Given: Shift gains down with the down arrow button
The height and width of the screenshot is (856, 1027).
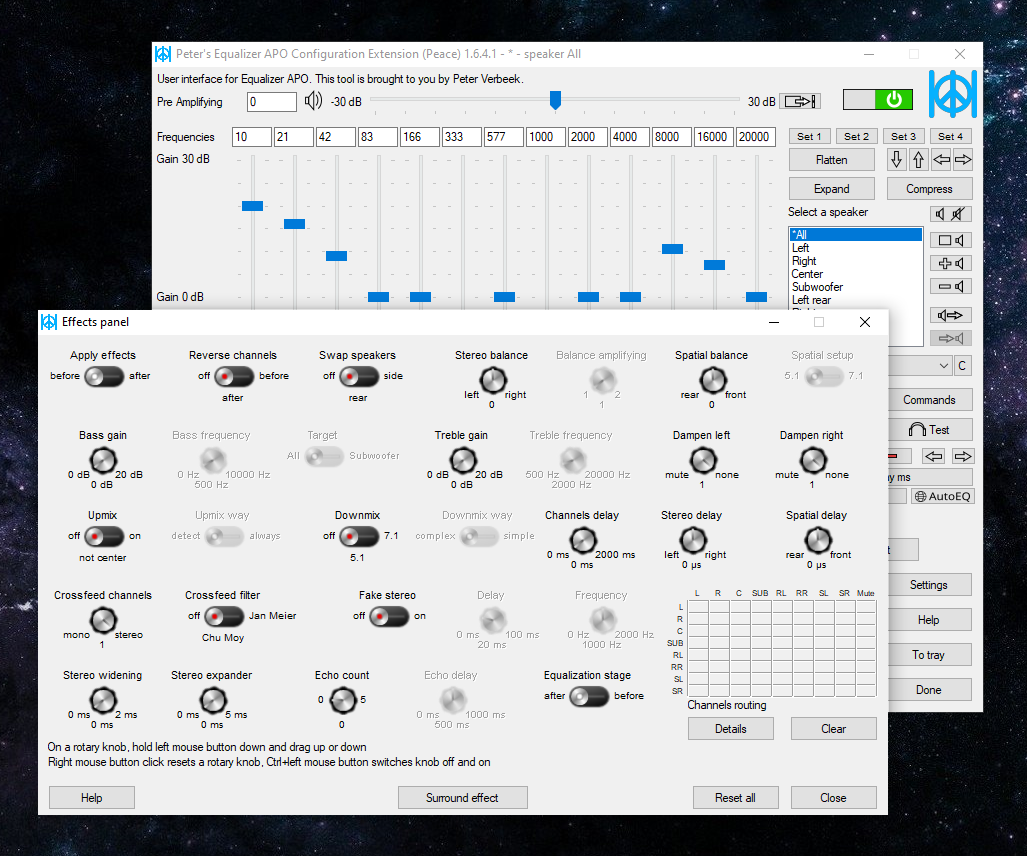Looking at the screenshot, I should point(897,159).
